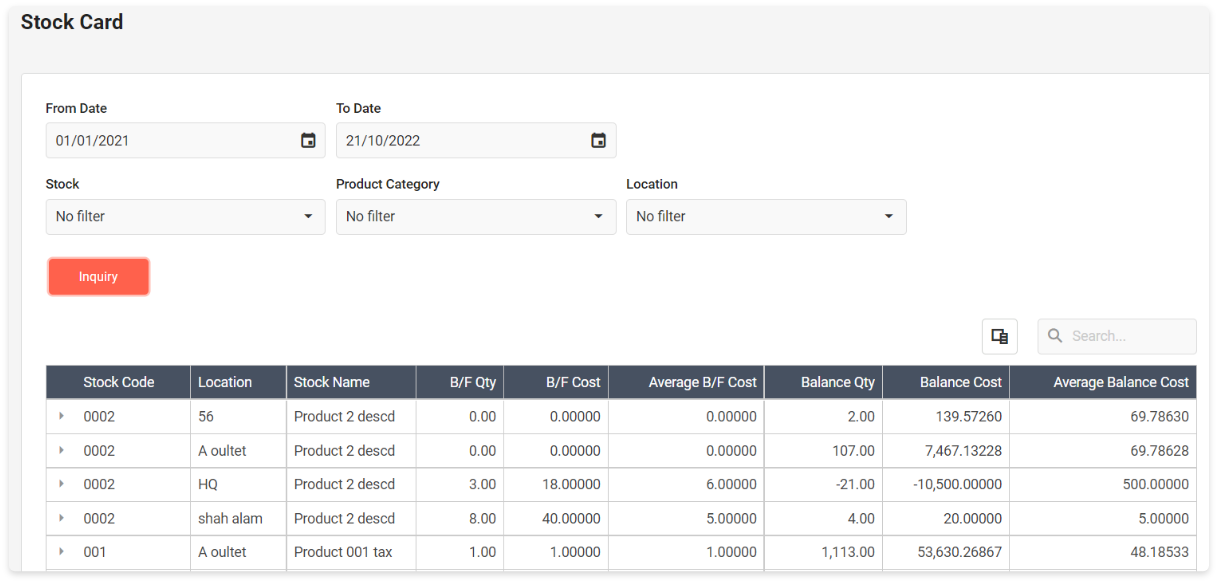Sort by Location column header
The image size is (1218, 584).
click(225, 382)
